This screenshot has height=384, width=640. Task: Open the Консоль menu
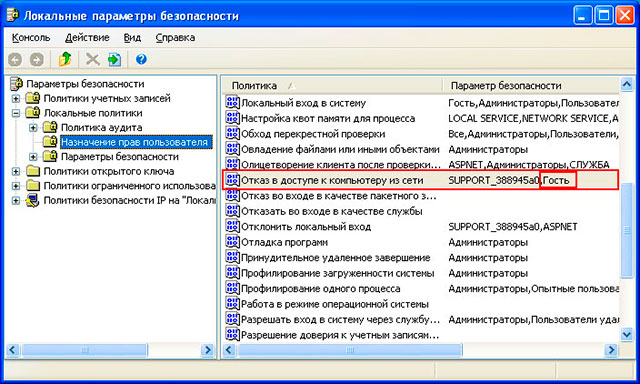(31, 38)
